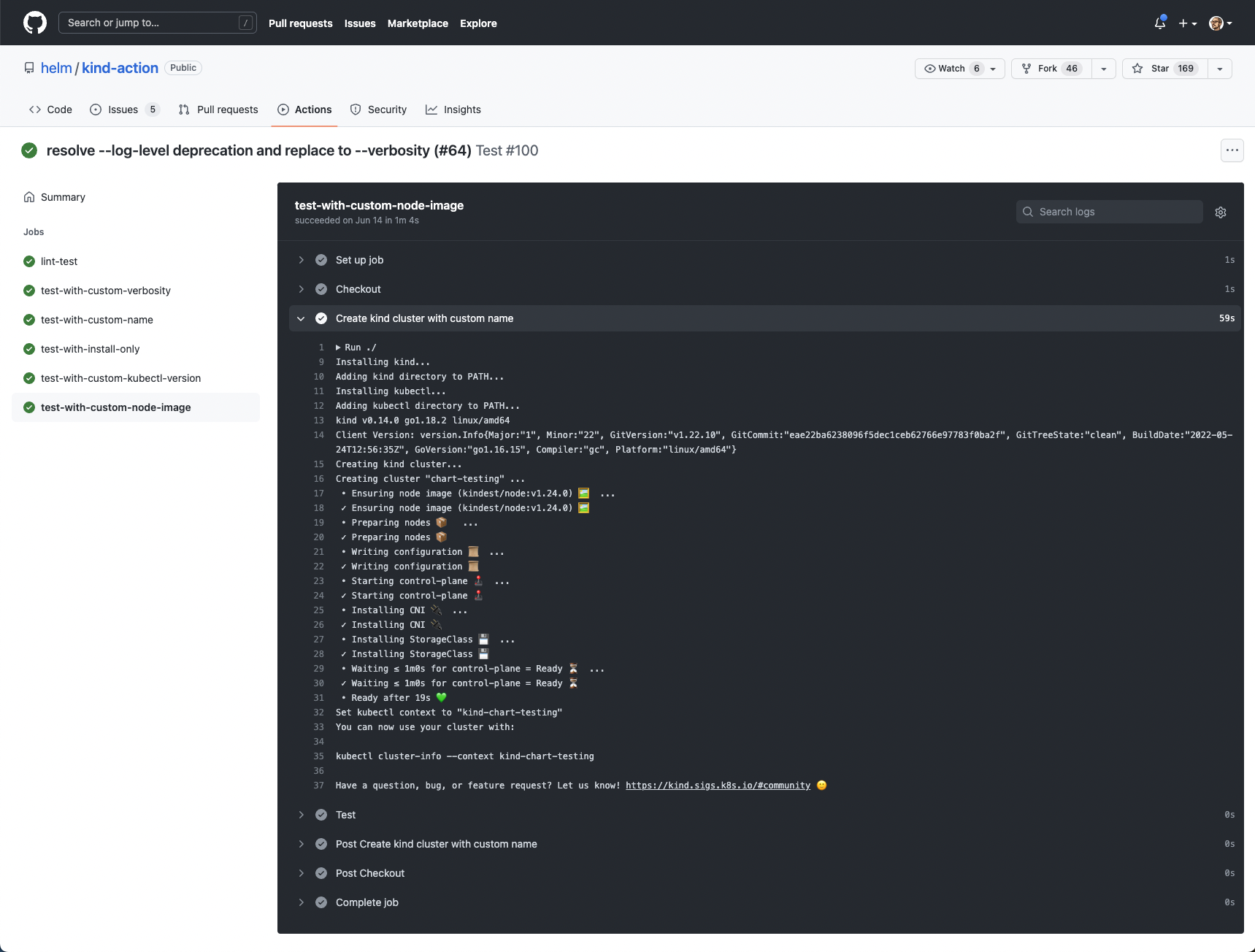Switch to the Pull requests tab

[x=218, y=110]
